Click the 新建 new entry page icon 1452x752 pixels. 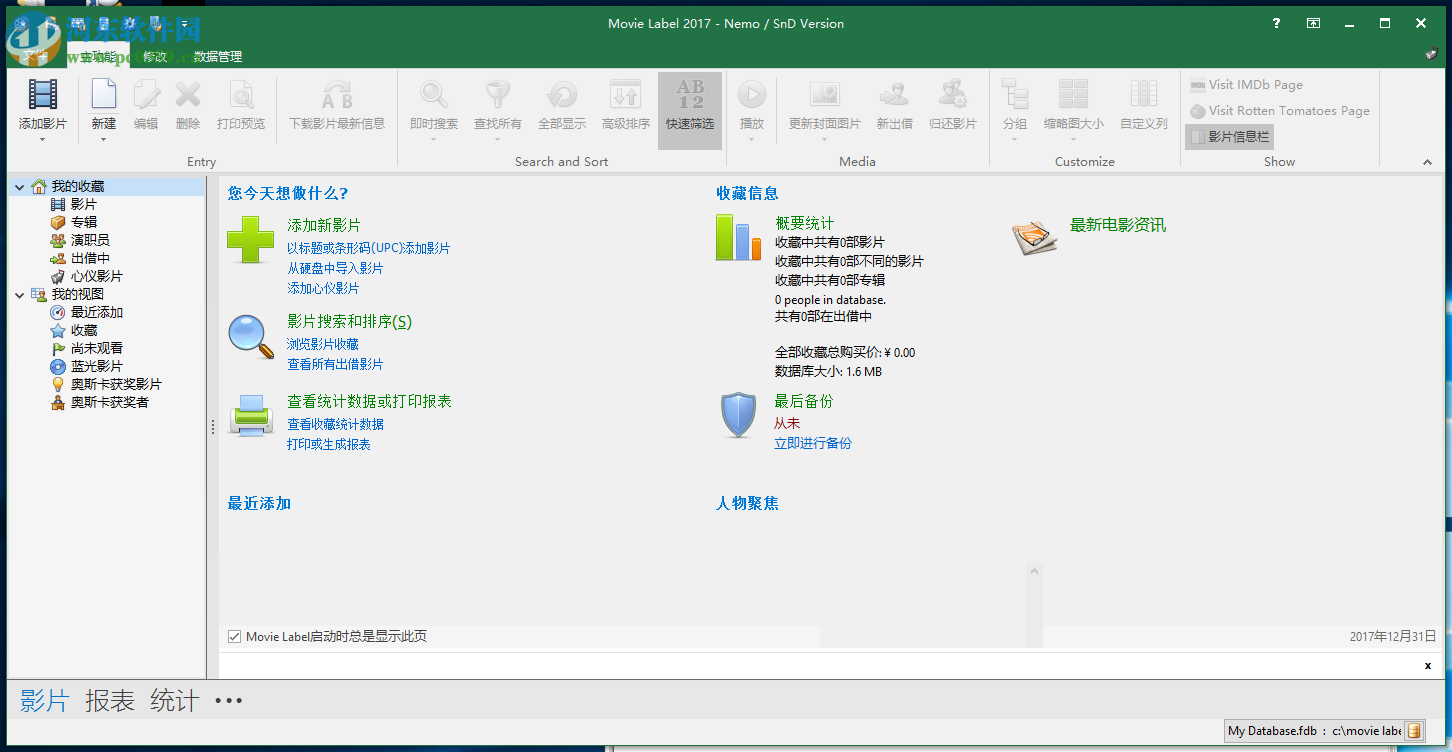click(104, 94)
